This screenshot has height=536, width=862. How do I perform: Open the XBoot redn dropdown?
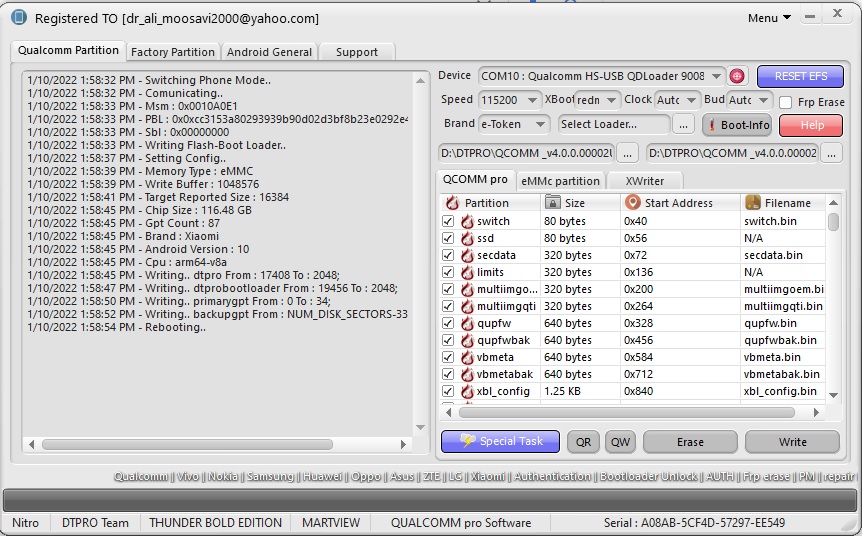click(611, 100)
